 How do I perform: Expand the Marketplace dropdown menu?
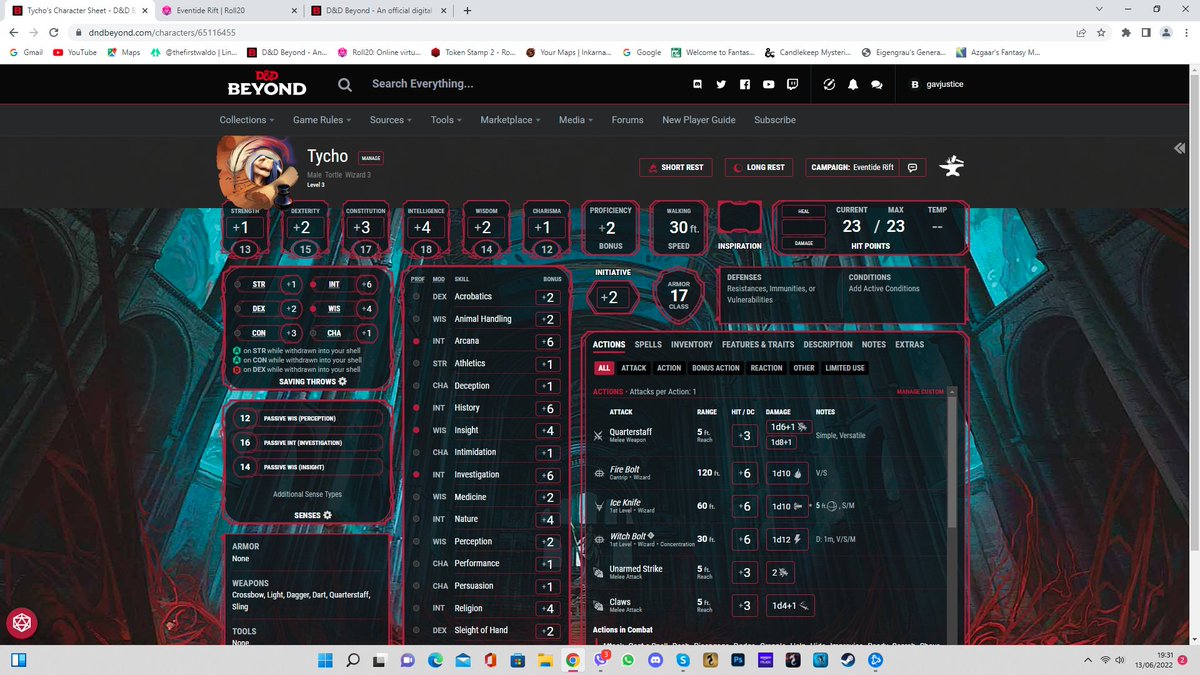tap(510, 120)
